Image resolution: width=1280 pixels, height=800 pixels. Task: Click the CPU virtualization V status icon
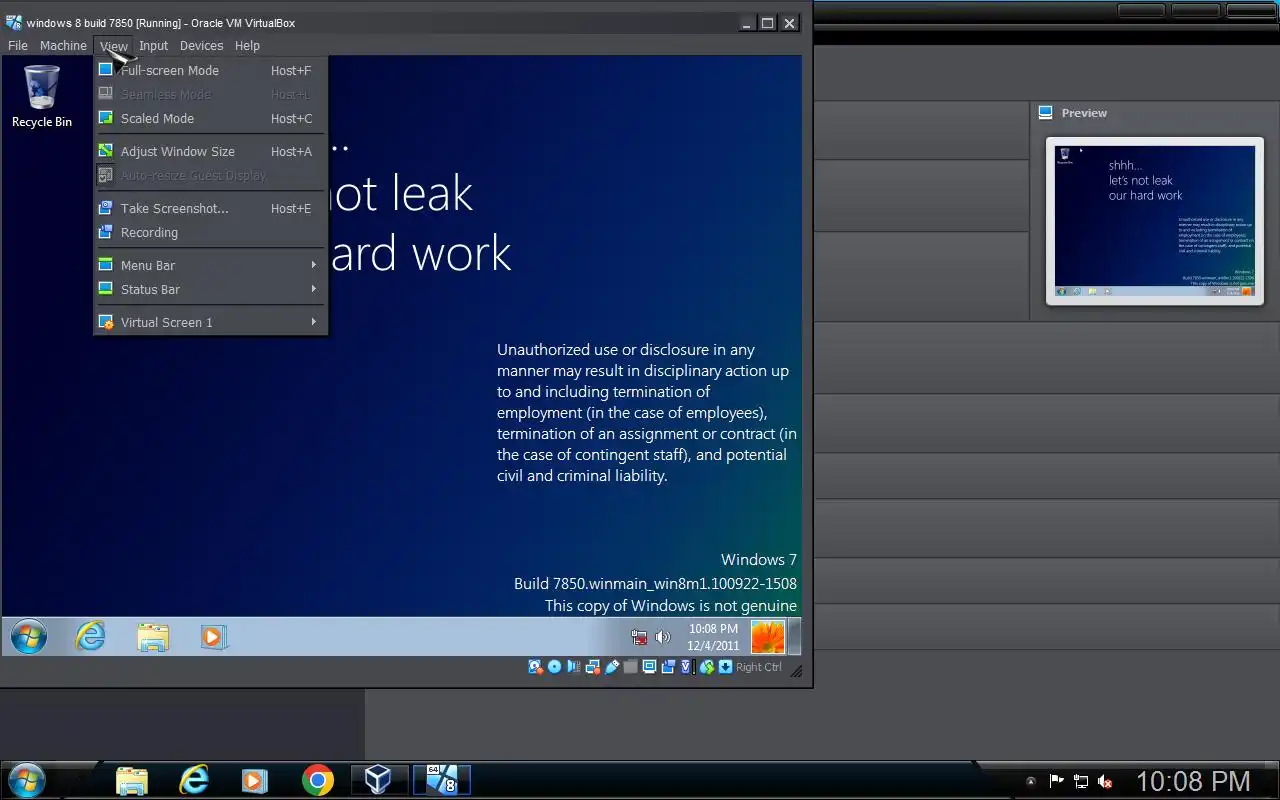(x=687, y=667)
